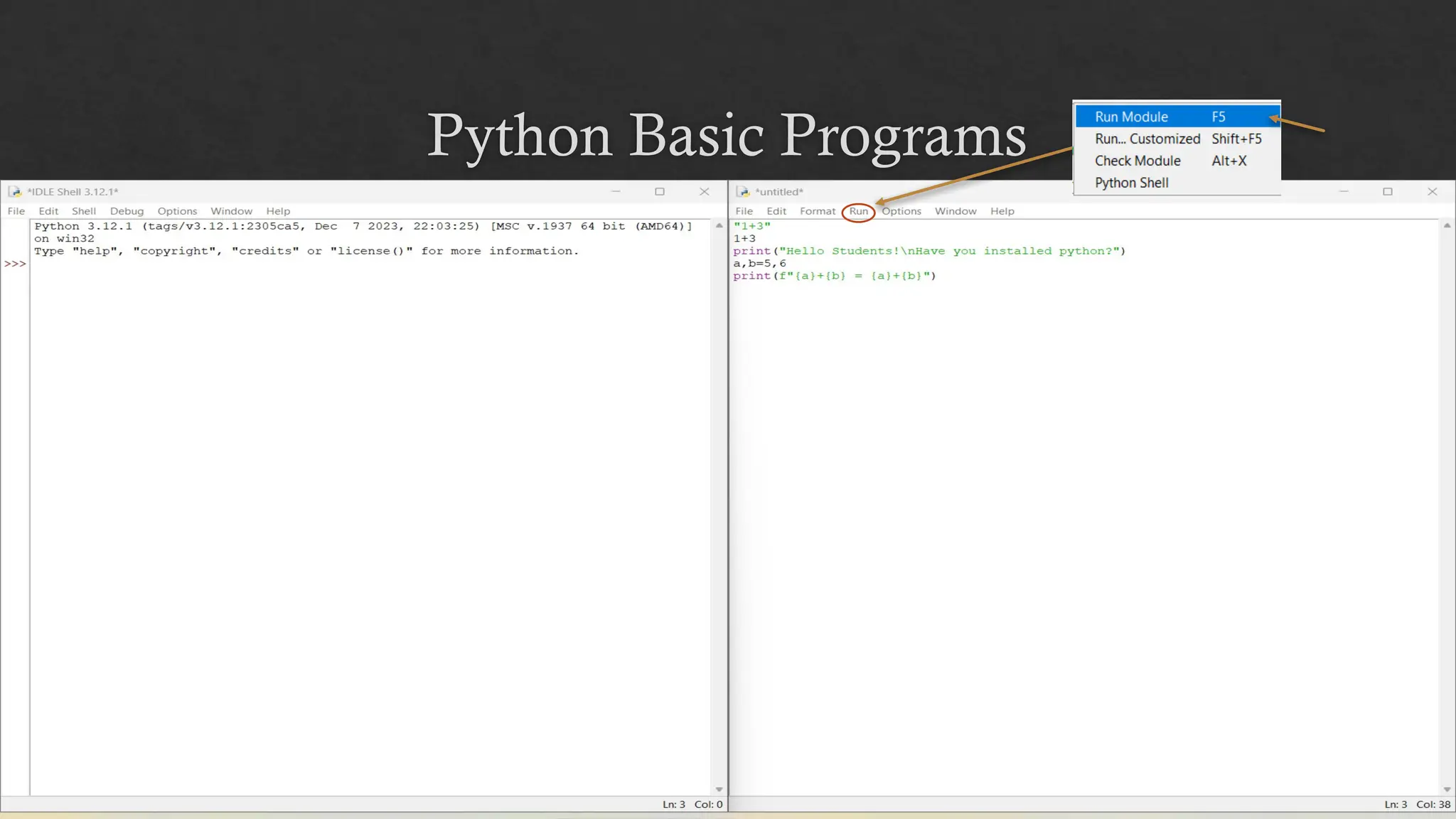Click the IDLE Shell window Python icon
This screenshot has height=819, width=1456.
tap(14, 192)
